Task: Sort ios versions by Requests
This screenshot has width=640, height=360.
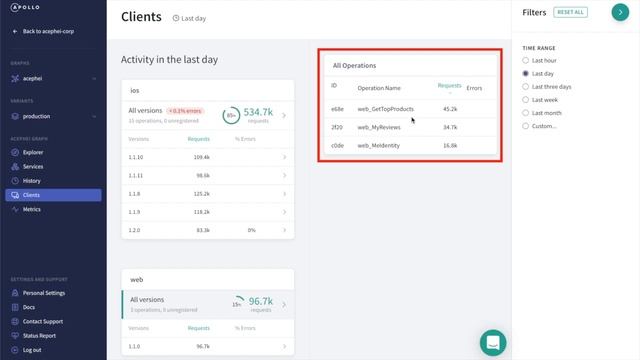Action: (x=198, y=139)
